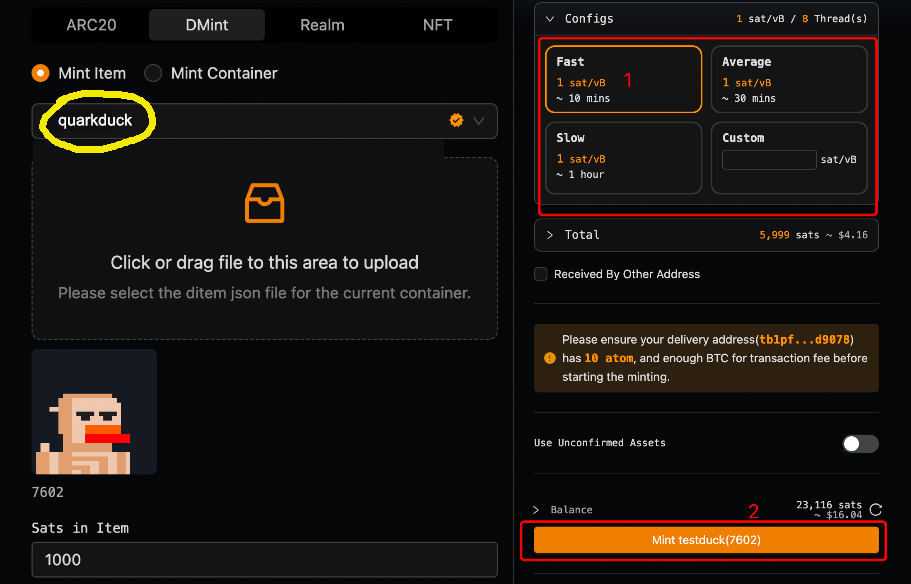
Task: Switch to the Realm tab
Action: (322, 25)
